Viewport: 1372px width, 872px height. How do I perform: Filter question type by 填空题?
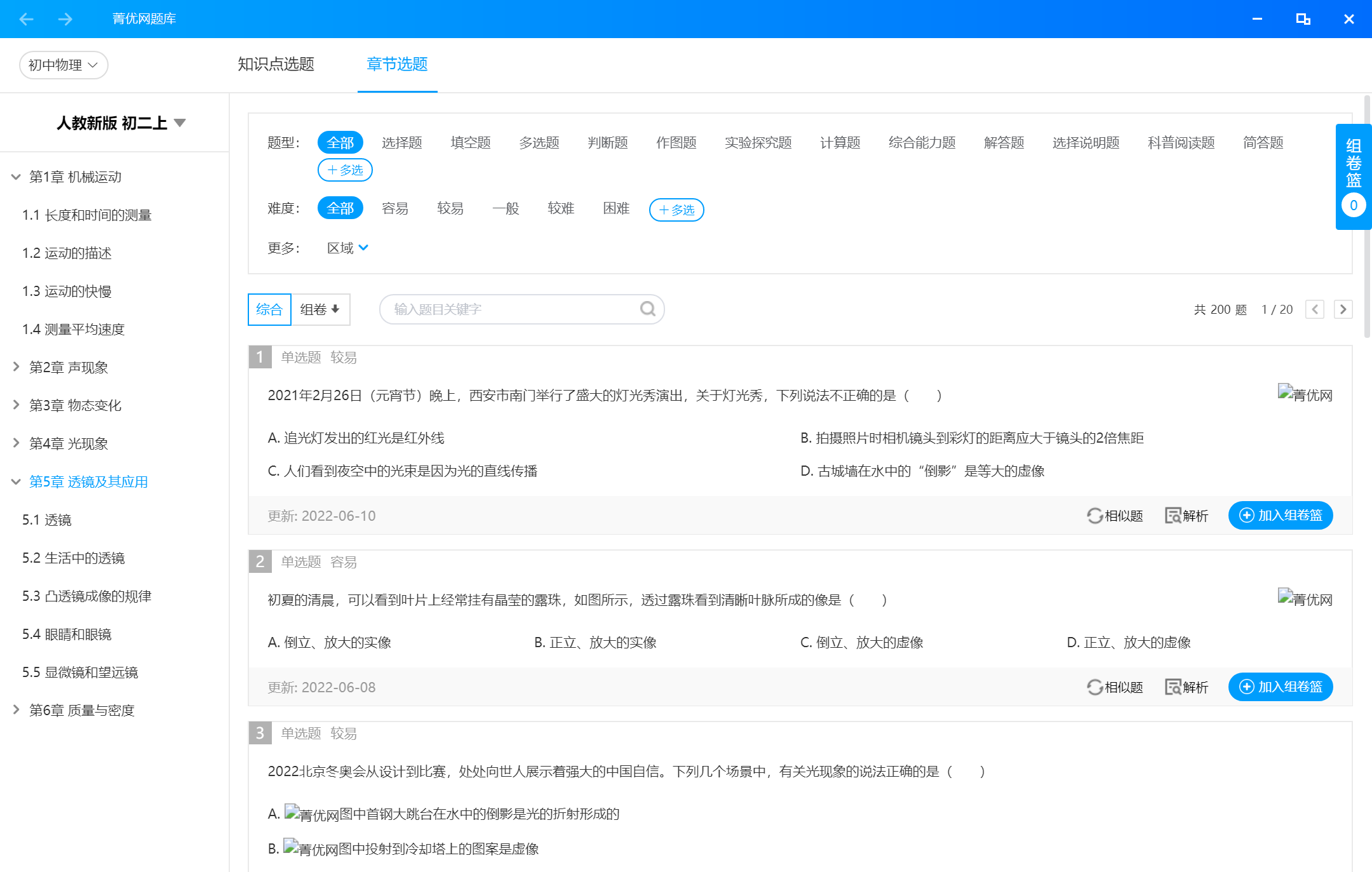pyautogui.click(x=471, y=142)
